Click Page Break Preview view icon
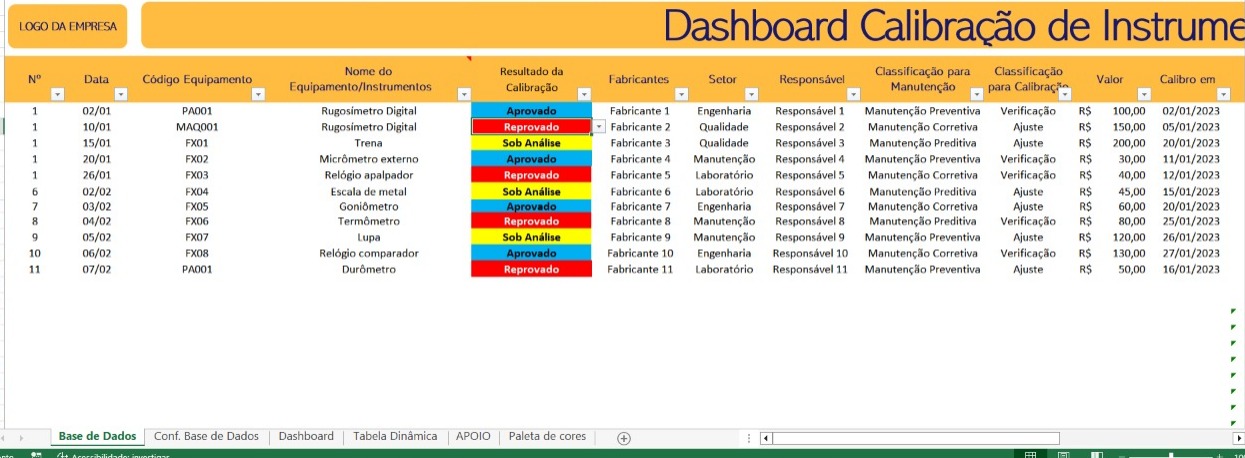 (1098, 455)
